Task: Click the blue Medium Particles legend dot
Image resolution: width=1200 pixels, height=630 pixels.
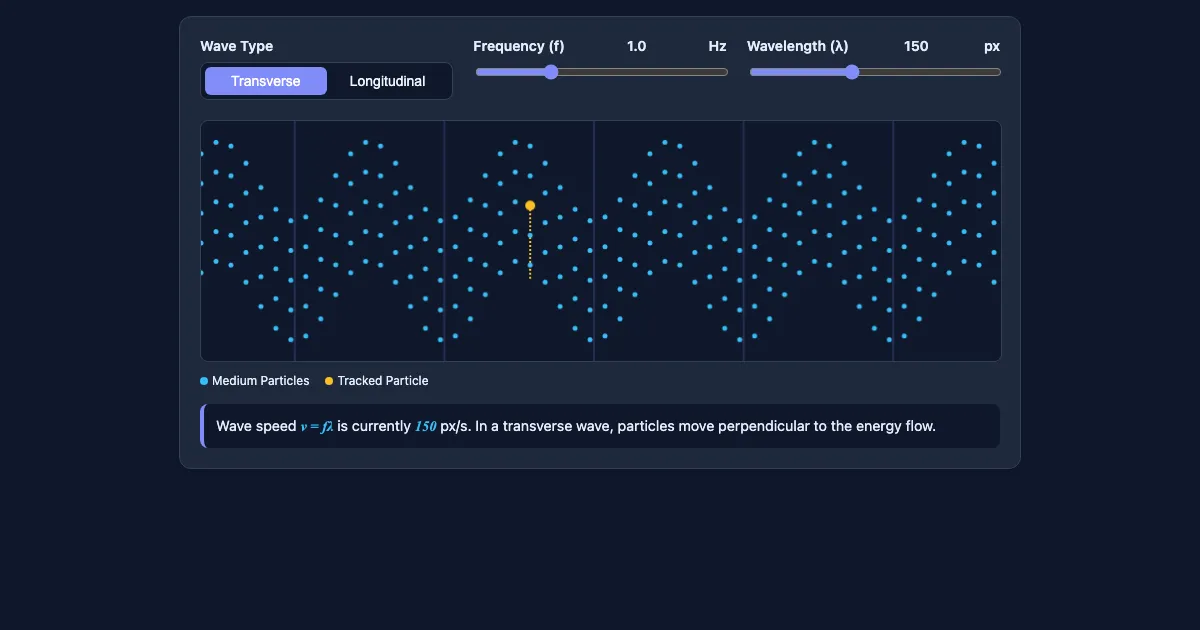Action: (204, 381)
